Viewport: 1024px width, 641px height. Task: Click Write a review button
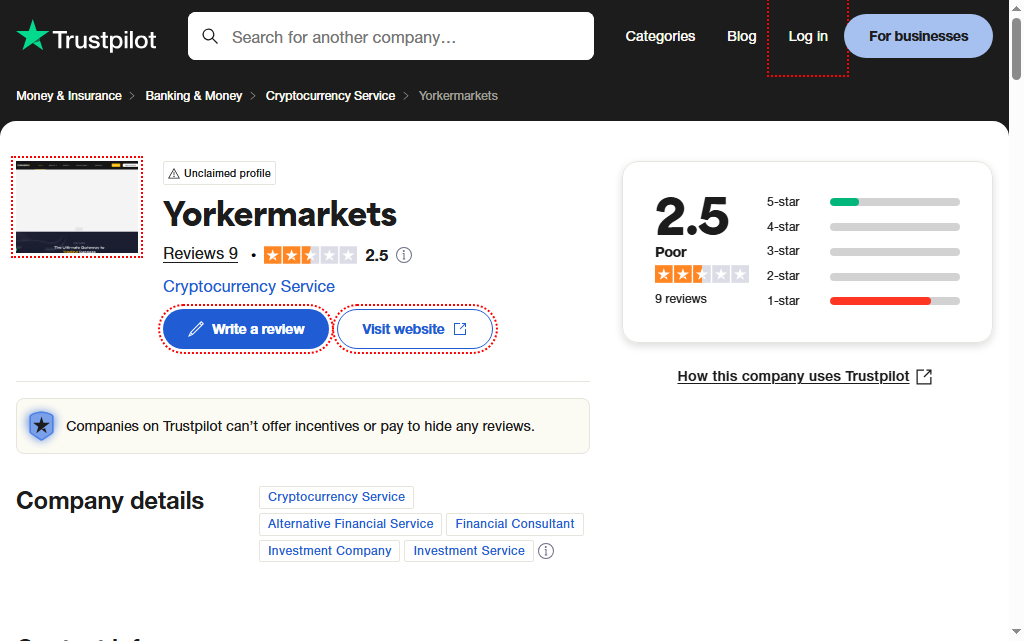pyautogui.click(x=246, y=329)
